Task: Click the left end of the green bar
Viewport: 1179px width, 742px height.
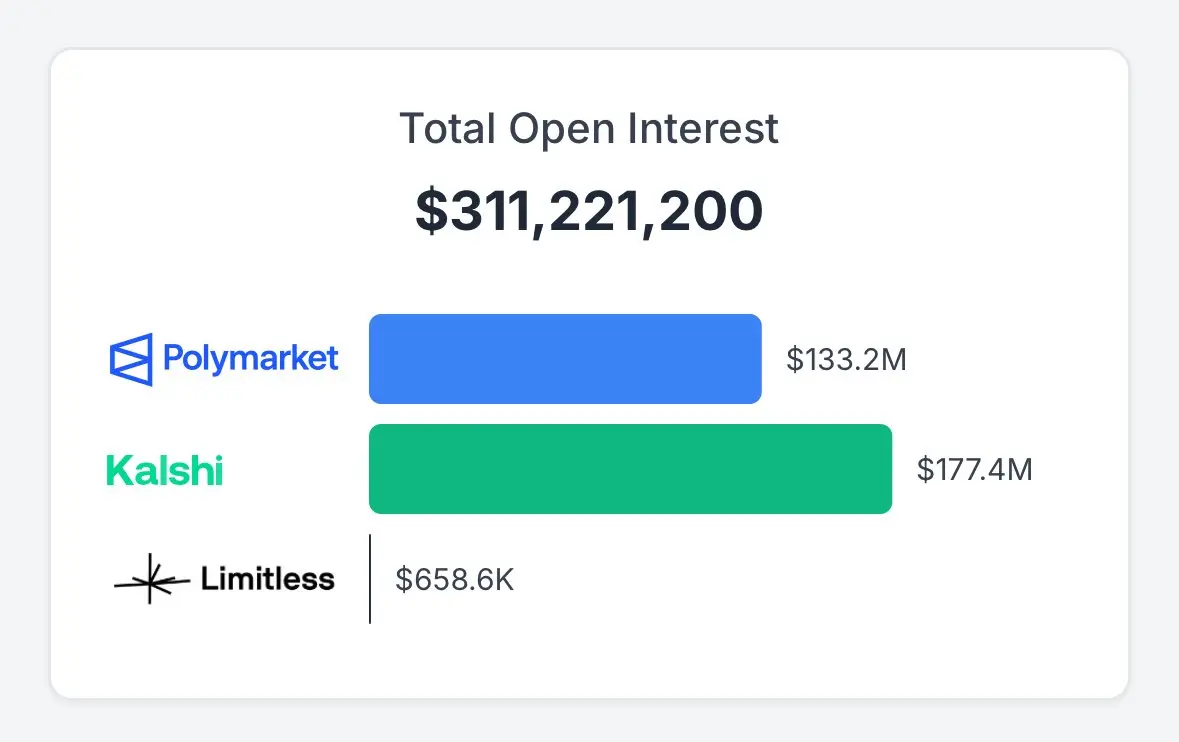Action: [374, 469]
